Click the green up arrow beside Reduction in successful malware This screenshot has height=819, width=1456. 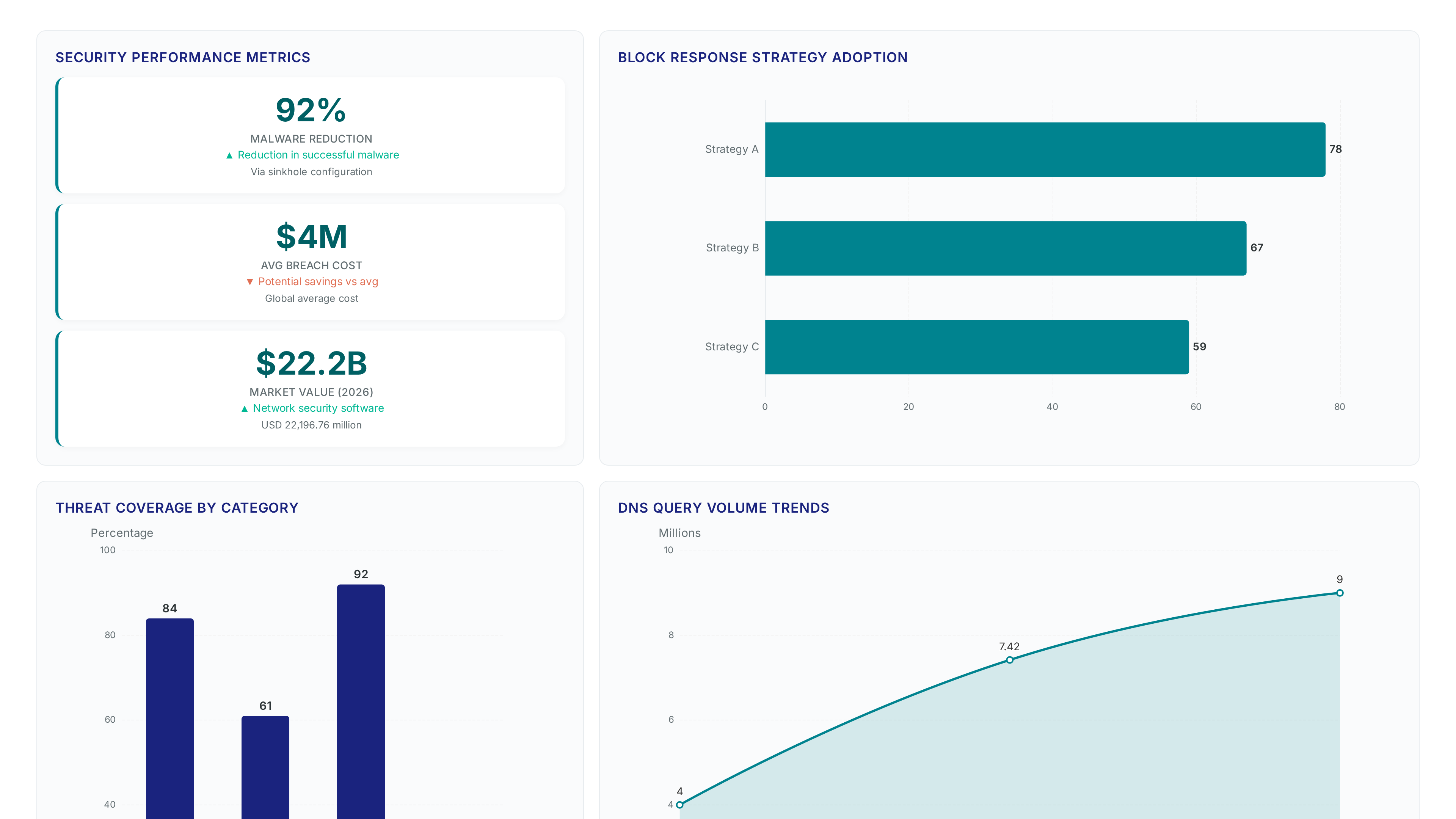point(229,155)
